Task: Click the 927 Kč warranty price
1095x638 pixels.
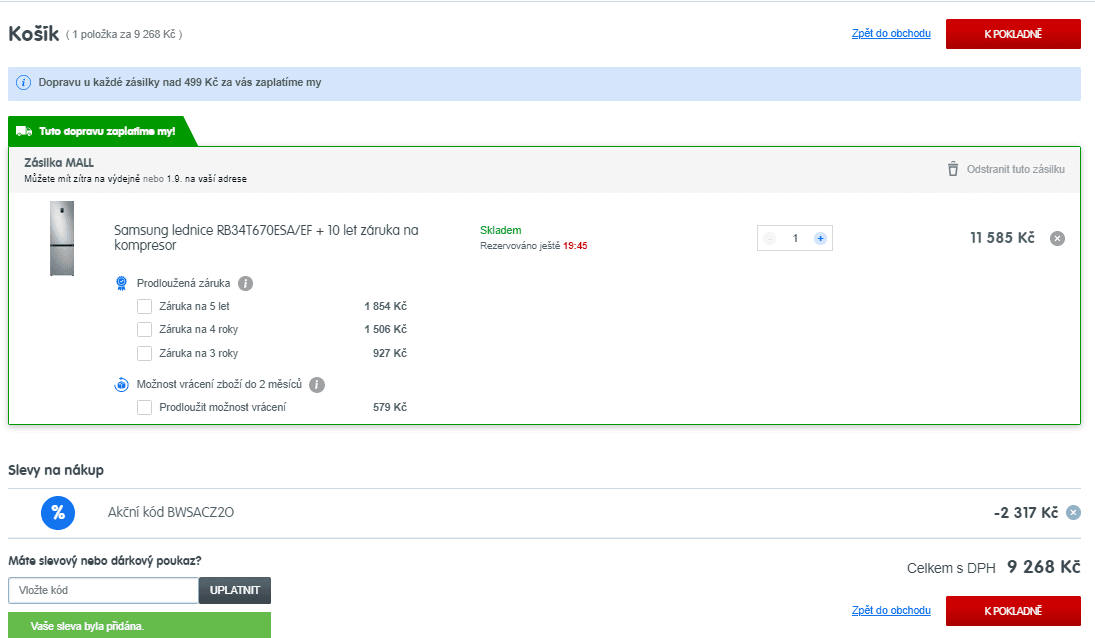Action: click(390, 353)
